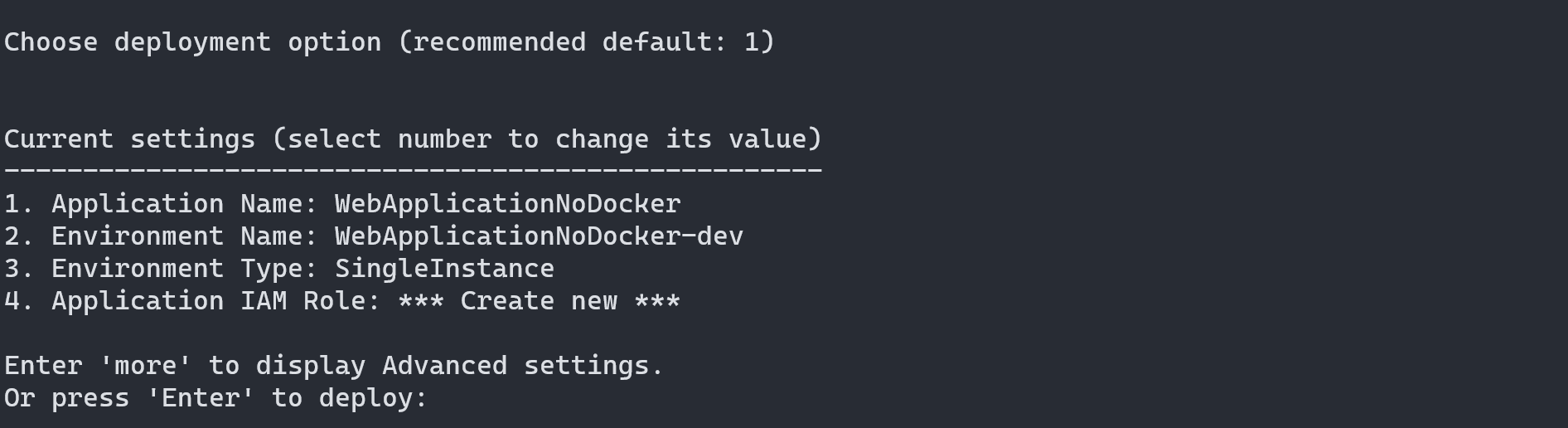Image resolution: width=1568 pixels, height=428 pixels.
Task: Click the dashed separator line
Action: coord(413,170)
